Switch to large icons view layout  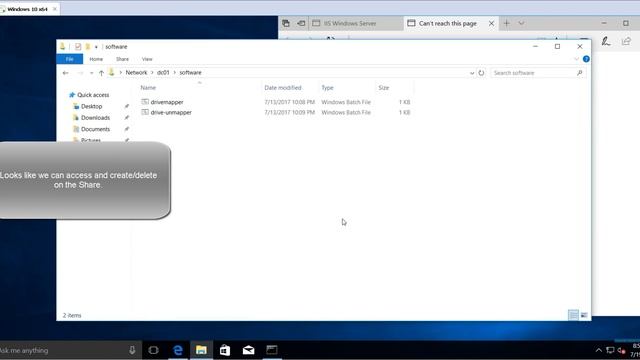pos(584,315)
